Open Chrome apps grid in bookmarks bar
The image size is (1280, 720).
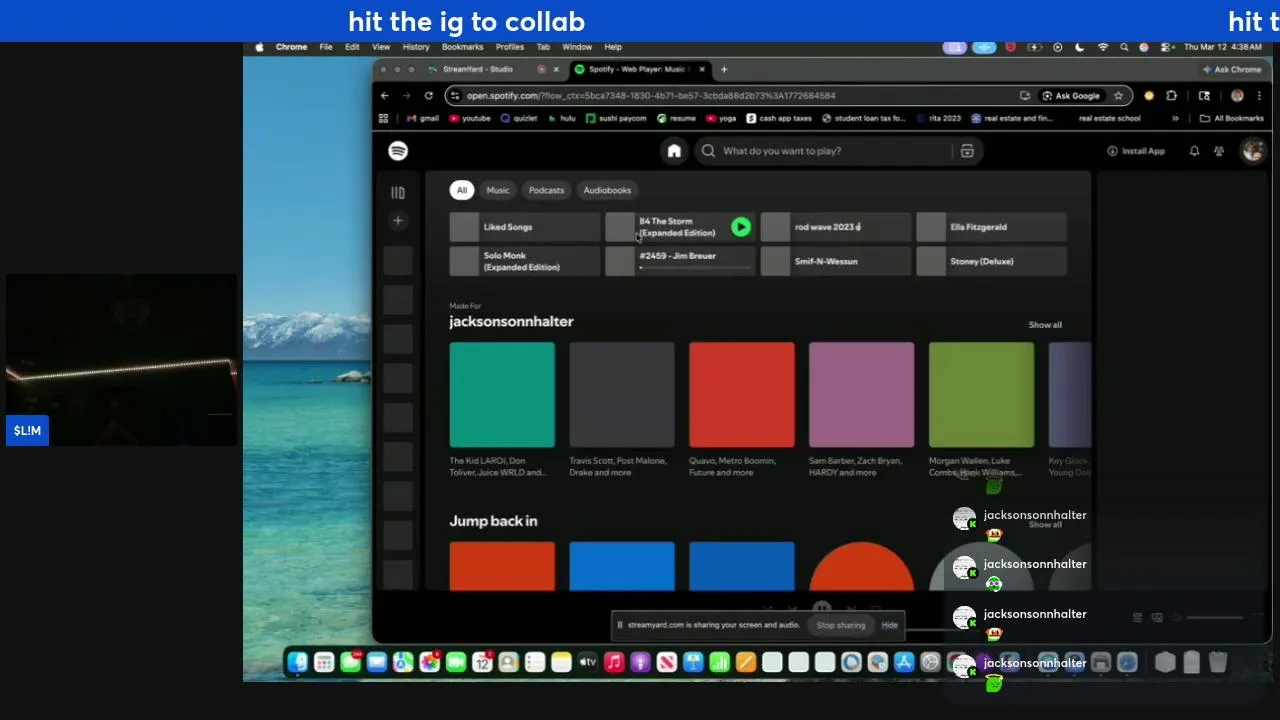383,118
